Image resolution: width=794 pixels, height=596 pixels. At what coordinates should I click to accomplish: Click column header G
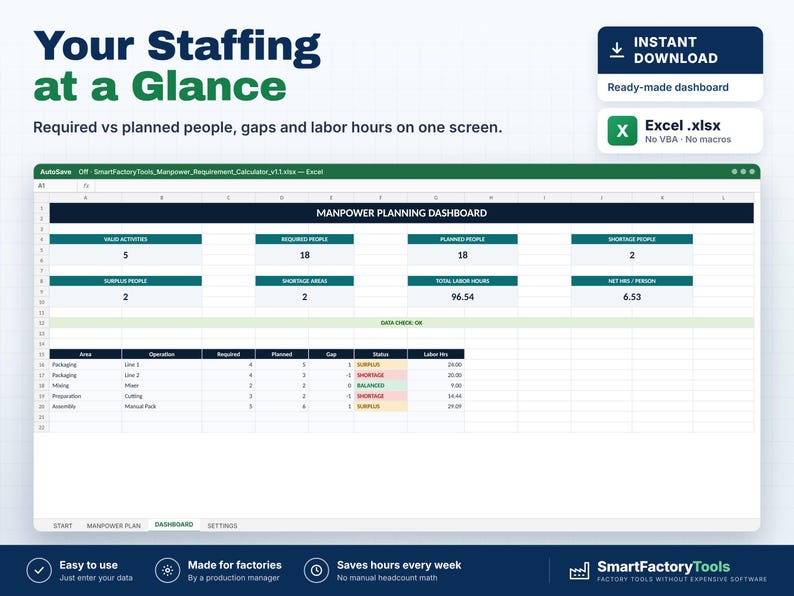click(x=435, y=197)
